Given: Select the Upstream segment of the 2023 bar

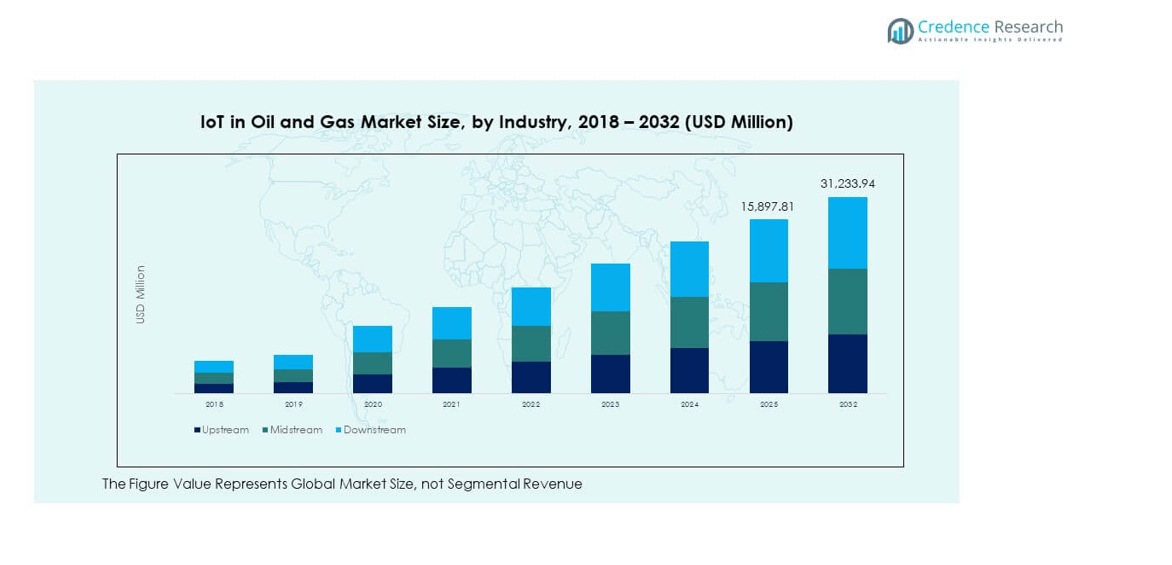Looking at the screenshot, I should point(610,373).
